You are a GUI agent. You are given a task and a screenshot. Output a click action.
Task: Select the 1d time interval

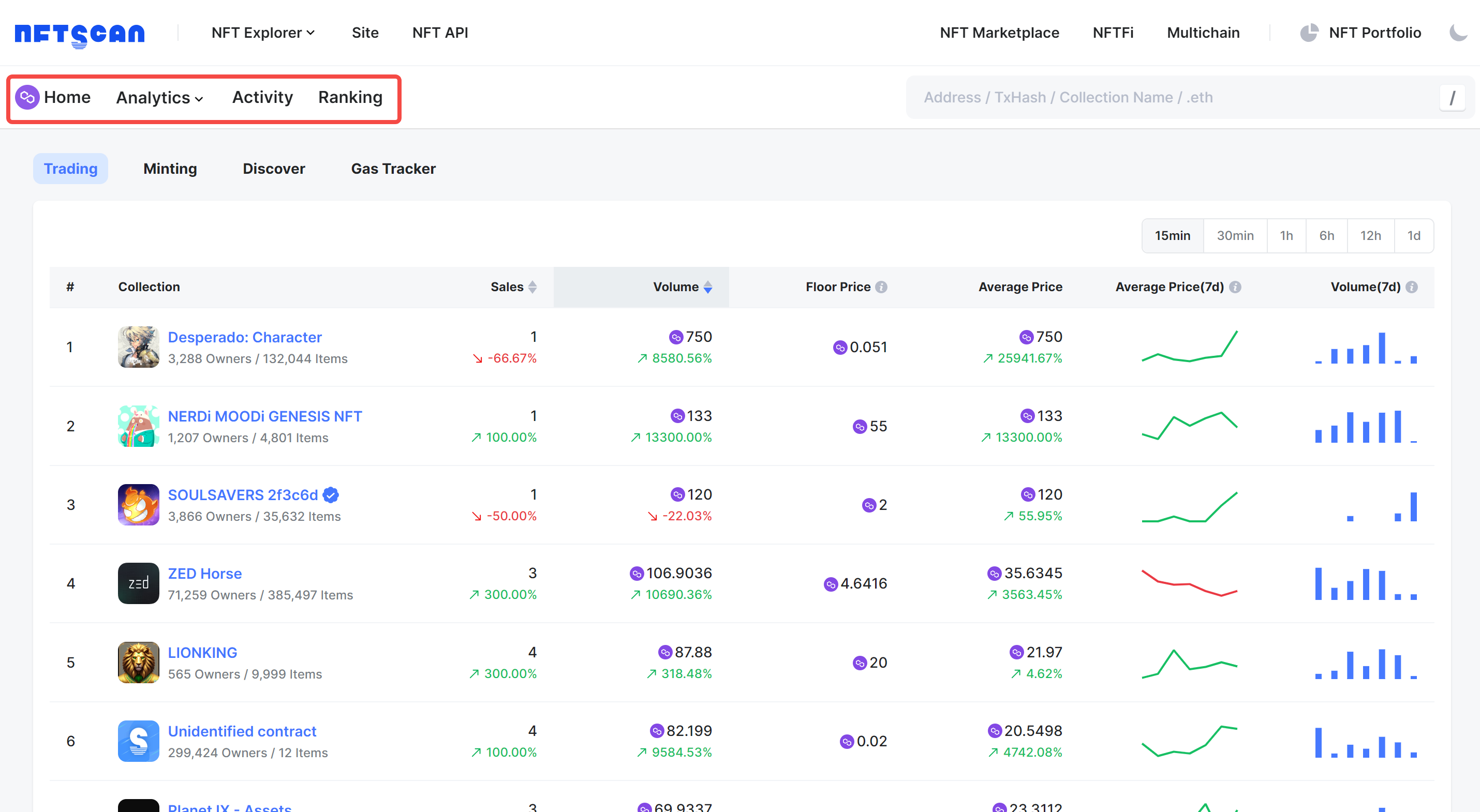click(1414, 235)
